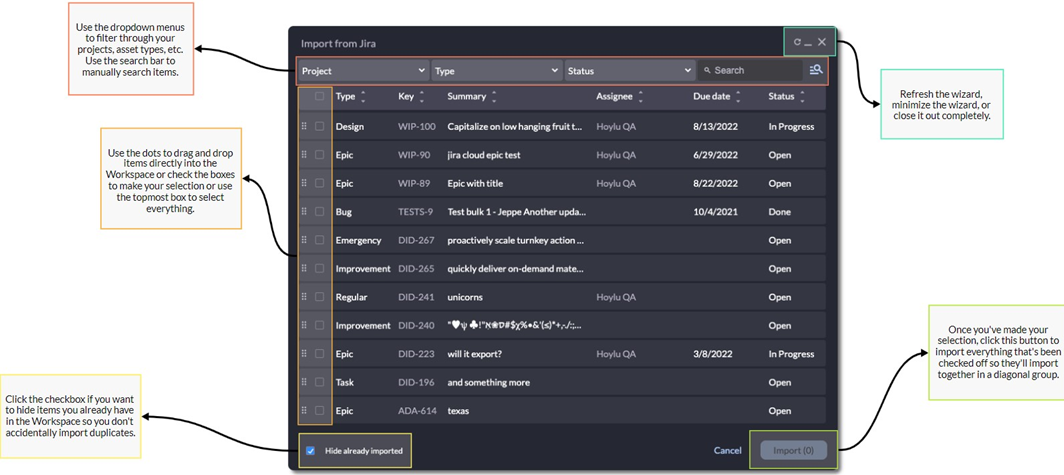Viewport: 1064px width, 475px height.
Task: Open the Status filter dropdown
Action: click(x=629, y=71)
